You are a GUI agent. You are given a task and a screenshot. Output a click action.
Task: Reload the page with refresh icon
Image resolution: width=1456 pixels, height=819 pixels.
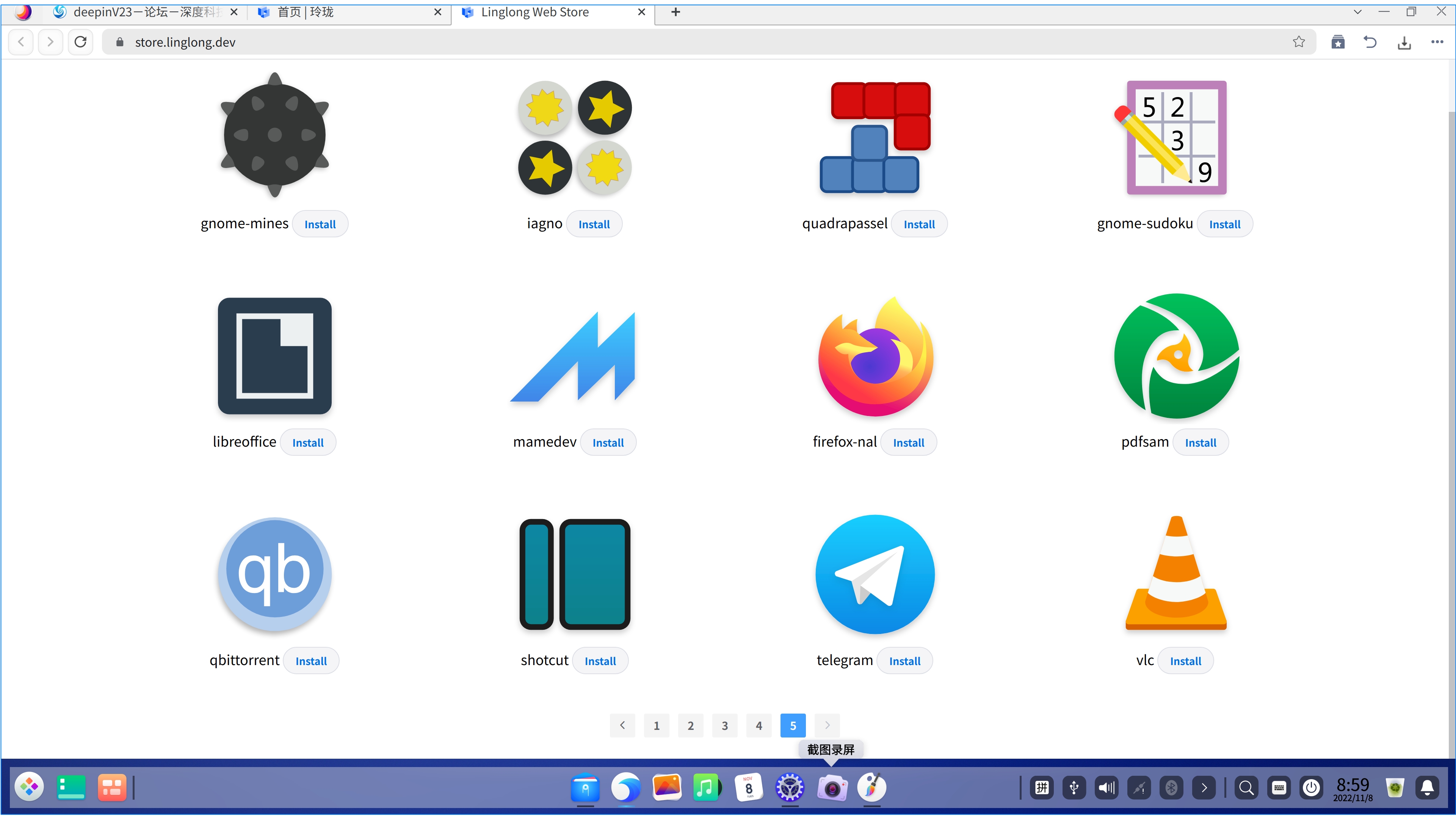tap(80, 42)
